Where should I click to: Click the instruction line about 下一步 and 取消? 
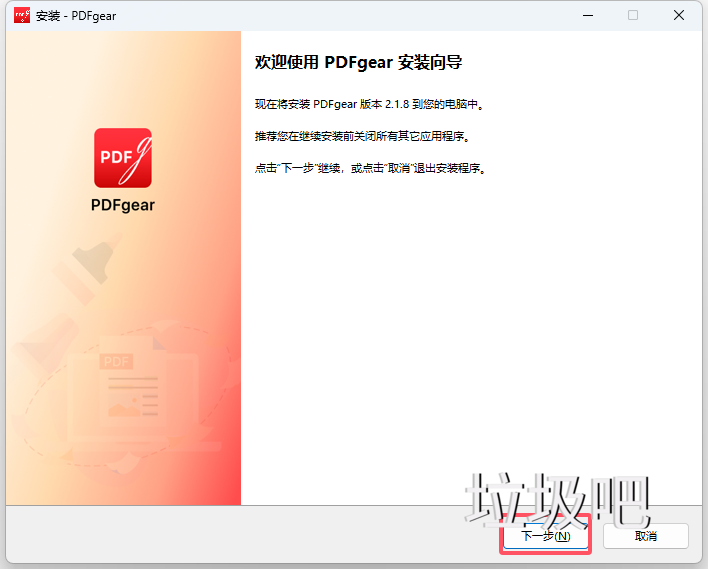pyautogui.click(x=370, y=168)
